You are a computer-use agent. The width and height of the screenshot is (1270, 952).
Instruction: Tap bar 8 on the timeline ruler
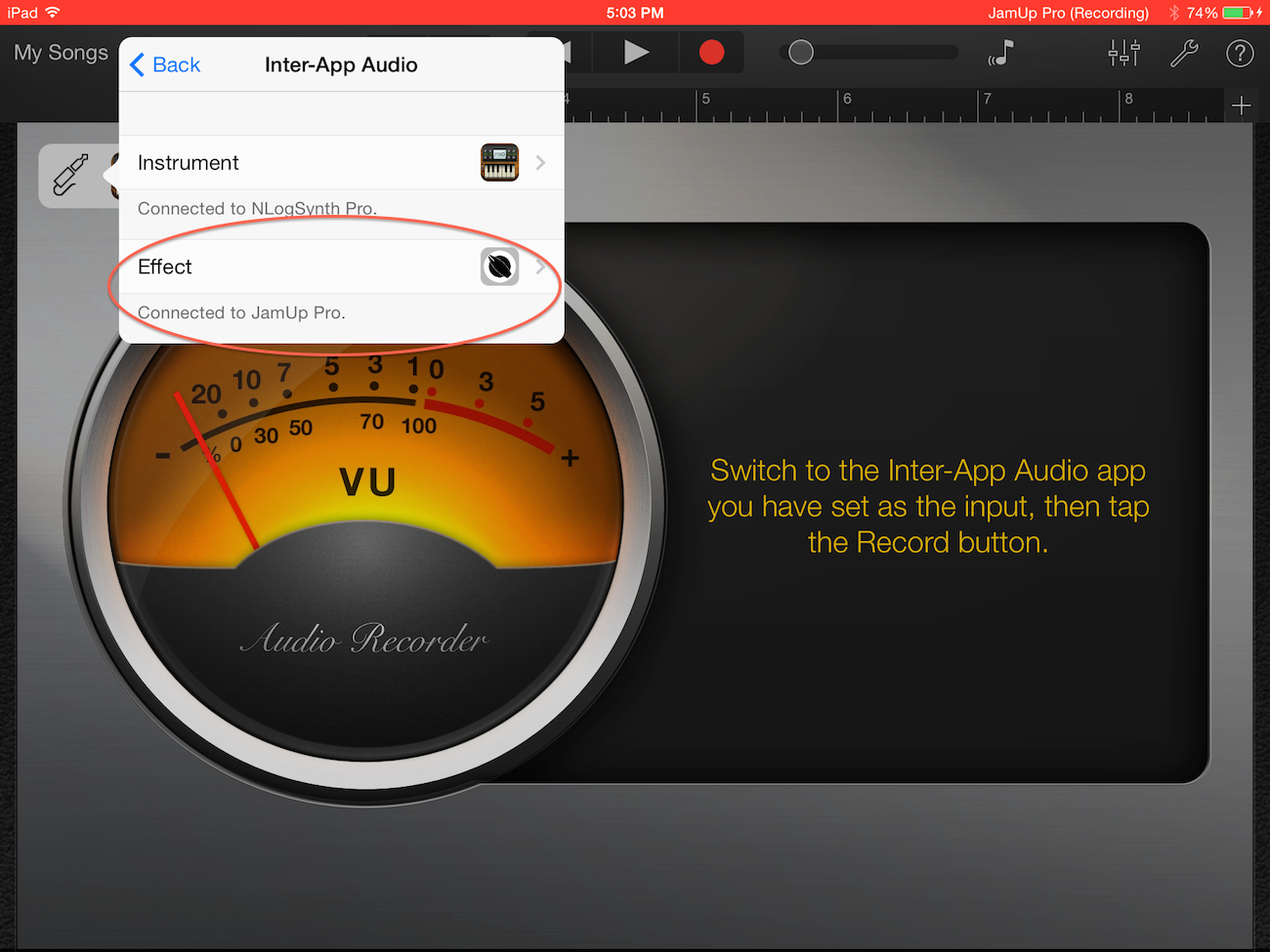tap(1128, 99)
